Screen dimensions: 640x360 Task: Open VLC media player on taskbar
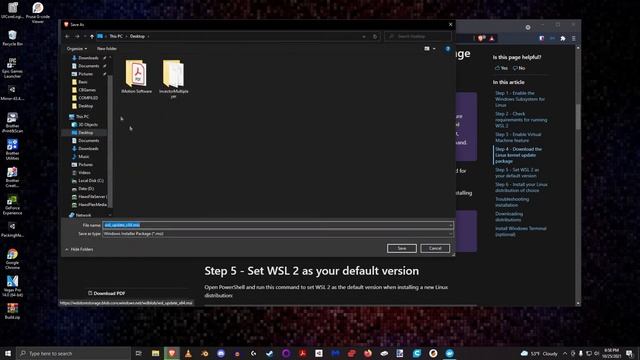pos(188,353)
